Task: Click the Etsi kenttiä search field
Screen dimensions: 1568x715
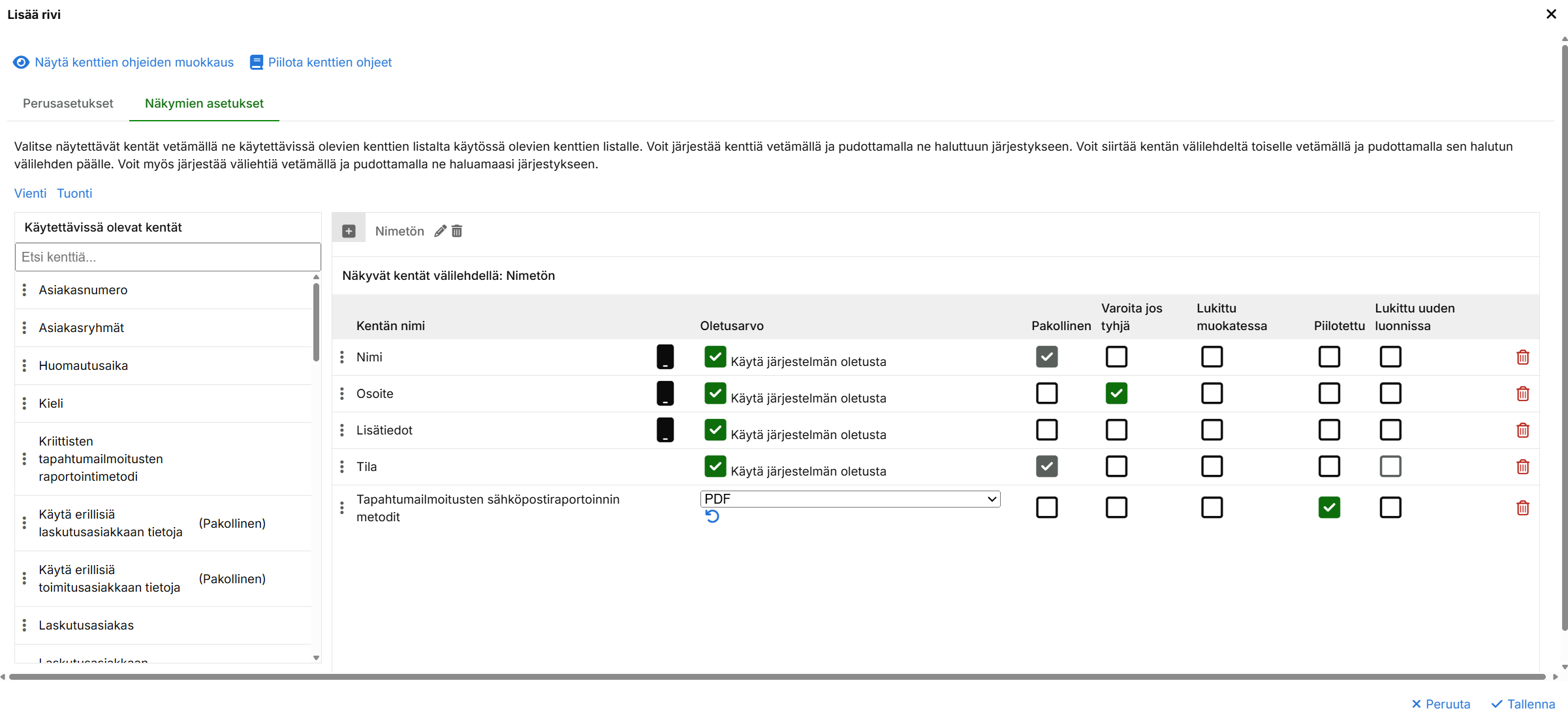Action: coord(168,257)
